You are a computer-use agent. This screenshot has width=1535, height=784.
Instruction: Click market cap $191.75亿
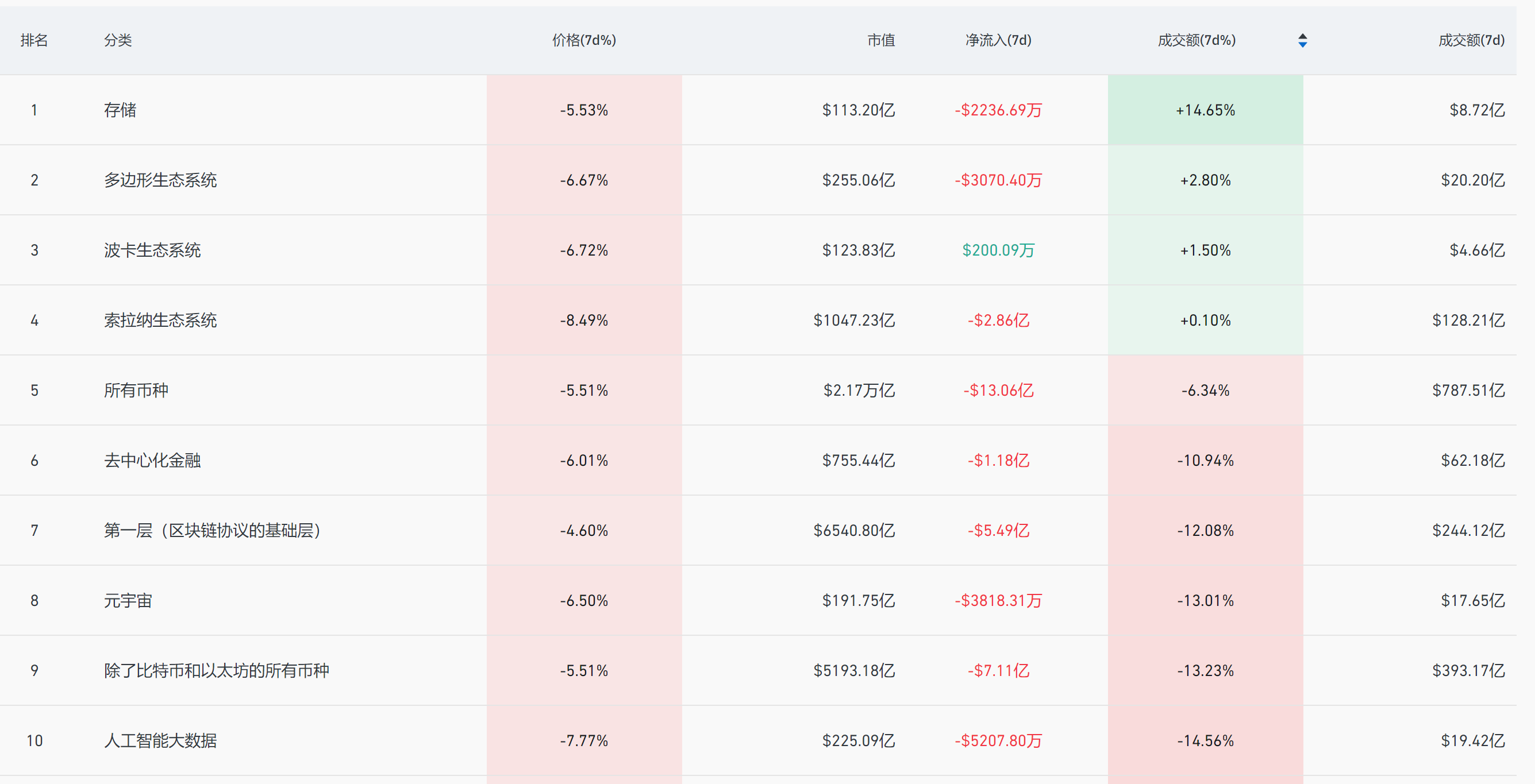point(859,601)
